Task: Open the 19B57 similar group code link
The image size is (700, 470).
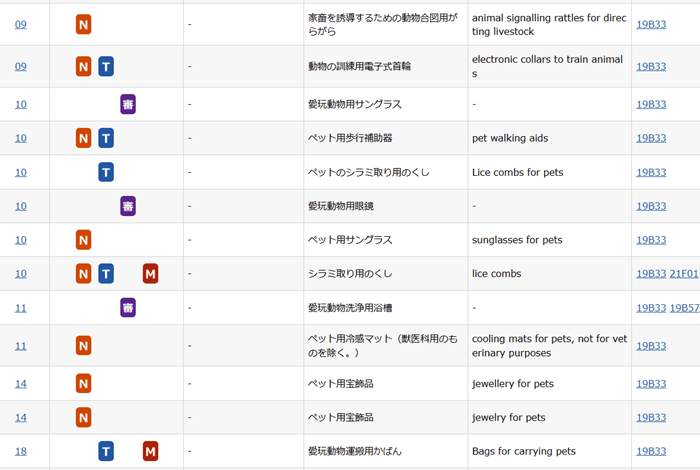Action: click(684, 308)
